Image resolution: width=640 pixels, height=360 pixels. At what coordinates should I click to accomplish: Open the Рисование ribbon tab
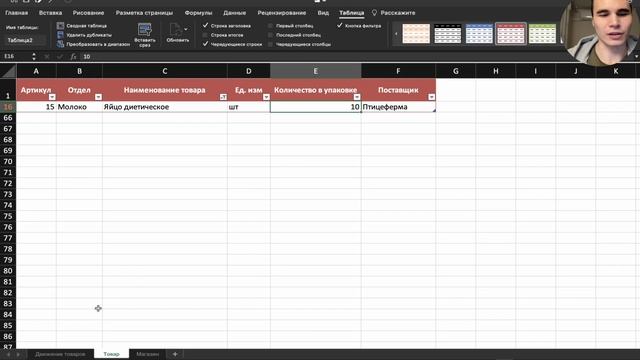tap(88, 13)
